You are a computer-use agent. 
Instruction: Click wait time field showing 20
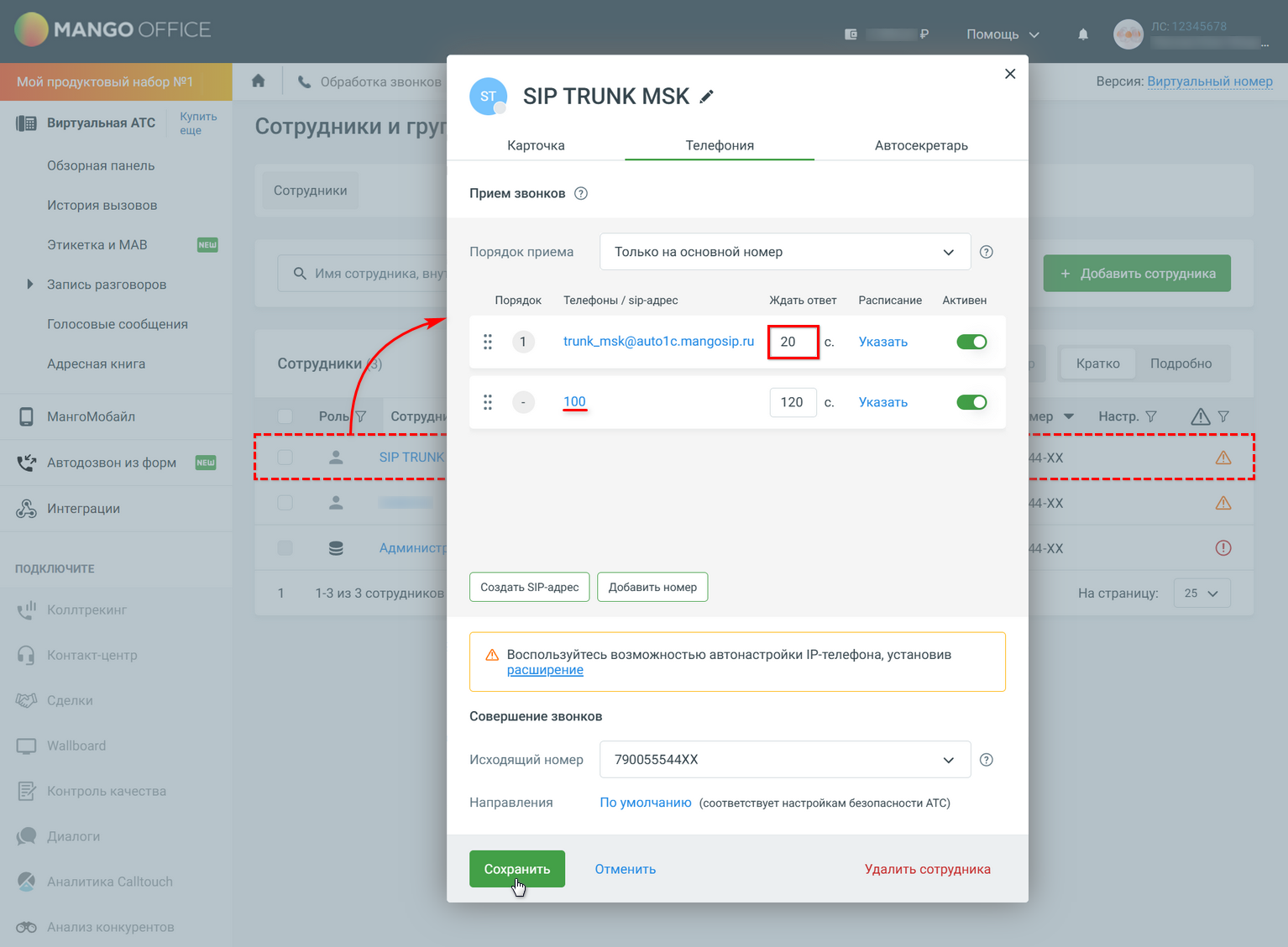793,342
